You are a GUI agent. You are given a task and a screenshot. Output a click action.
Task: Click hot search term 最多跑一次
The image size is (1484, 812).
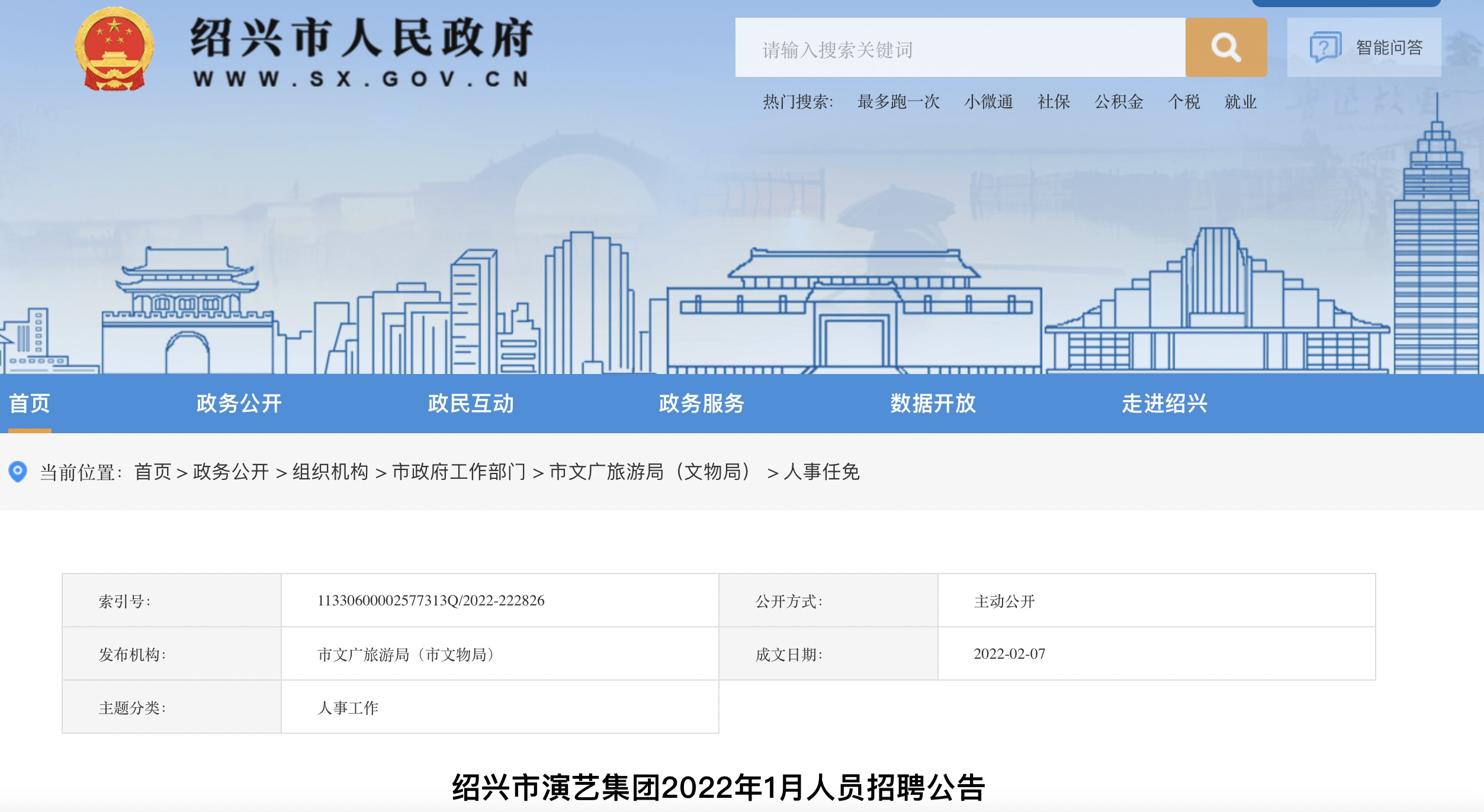(x=898, y=102)
